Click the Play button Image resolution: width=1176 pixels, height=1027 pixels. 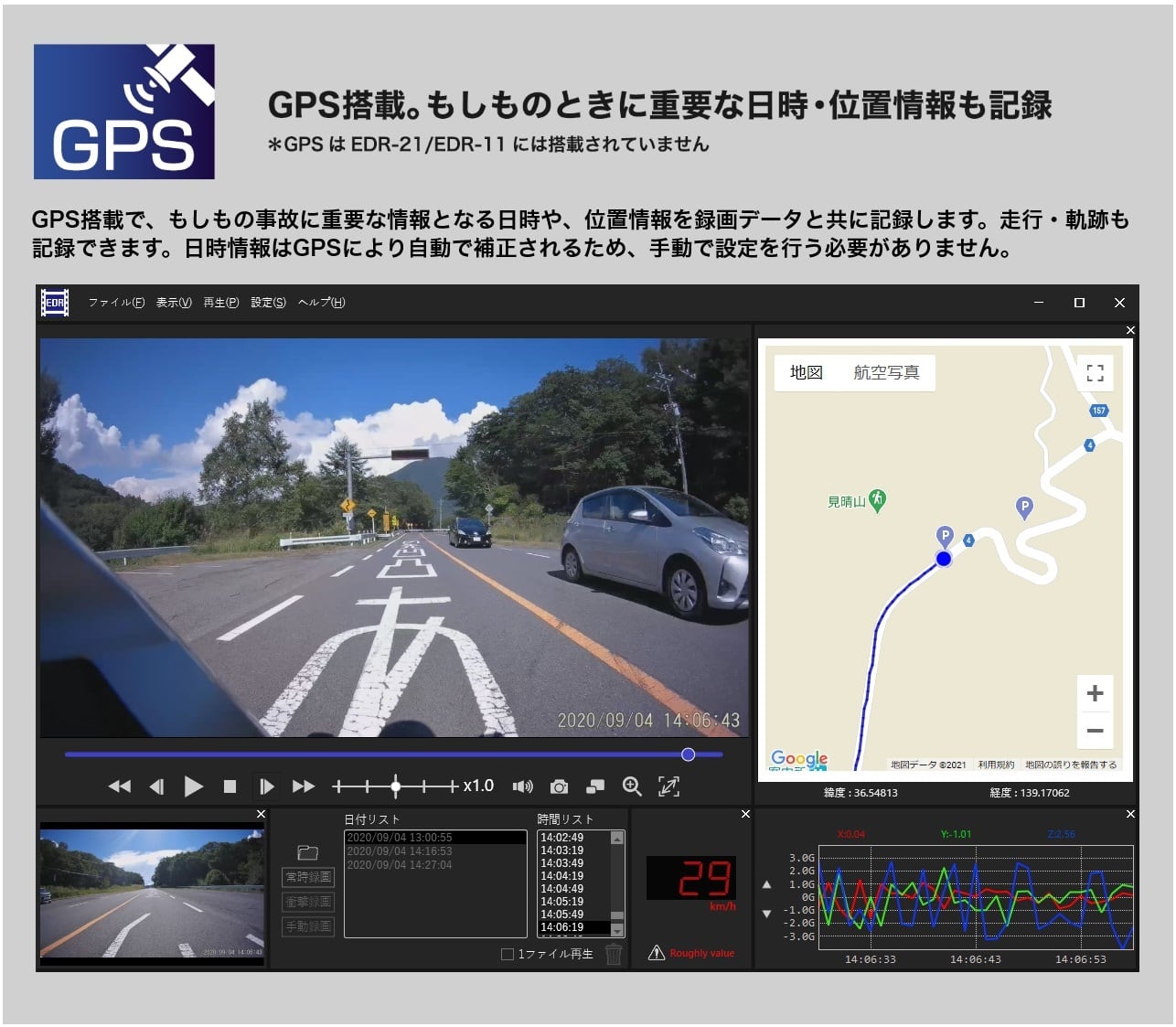coord(193,786)
